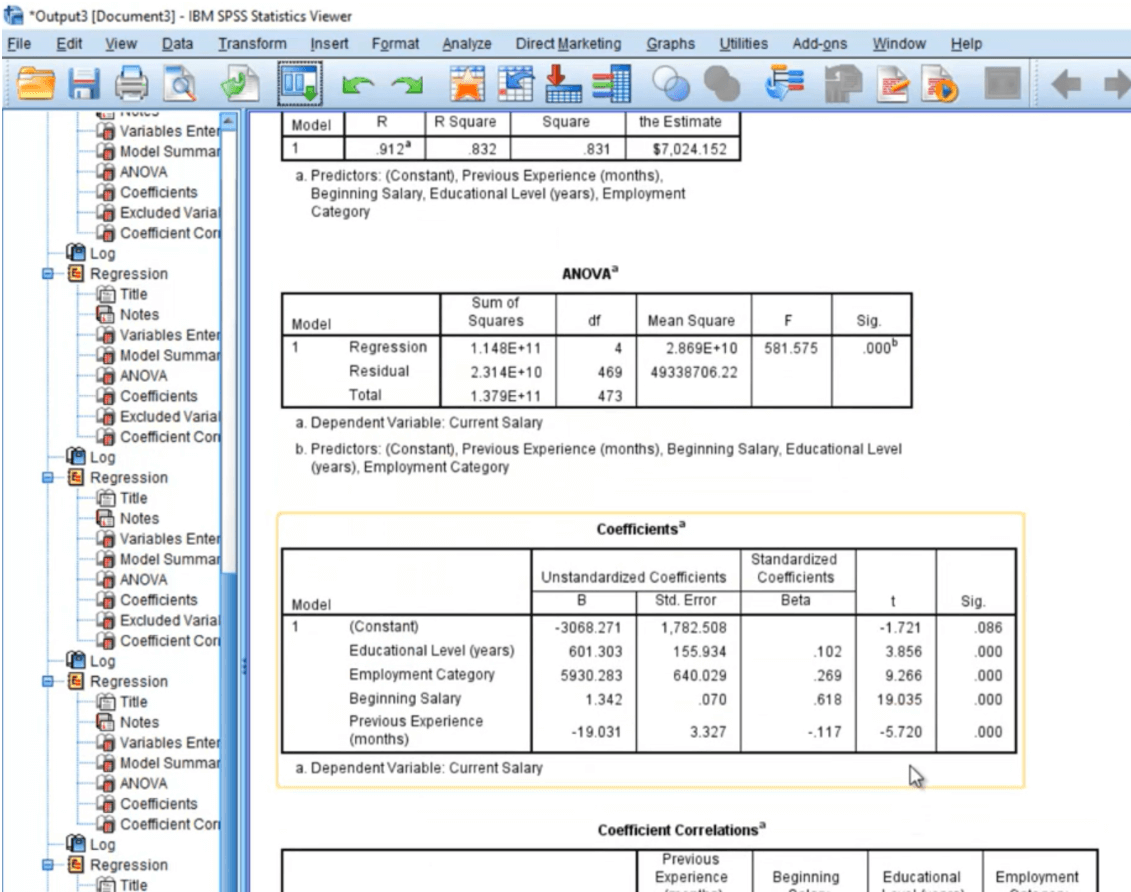Open Print Preview with magnifier page icon
This screenshot has height=892, width=1131.
tap(180, 84)
